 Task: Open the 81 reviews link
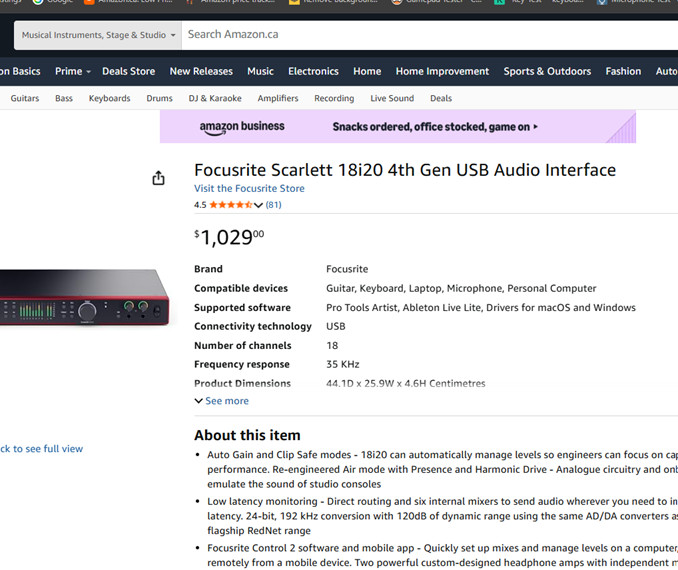(x=273, y=205)
